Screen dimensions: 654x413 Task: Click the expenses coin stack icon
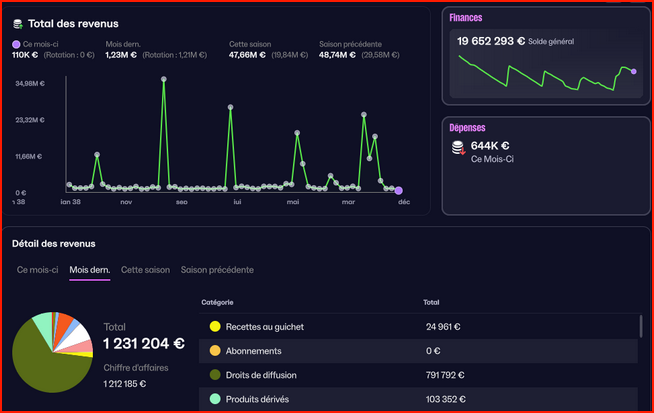458,148
